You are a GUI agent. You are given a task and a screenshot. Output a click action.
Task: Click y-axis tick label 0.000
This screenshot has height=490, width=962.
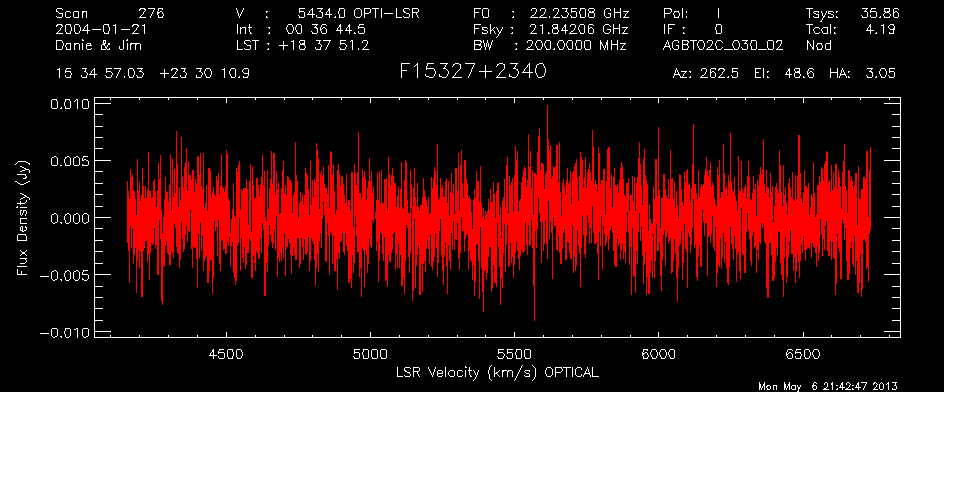(x=69, y=218)
